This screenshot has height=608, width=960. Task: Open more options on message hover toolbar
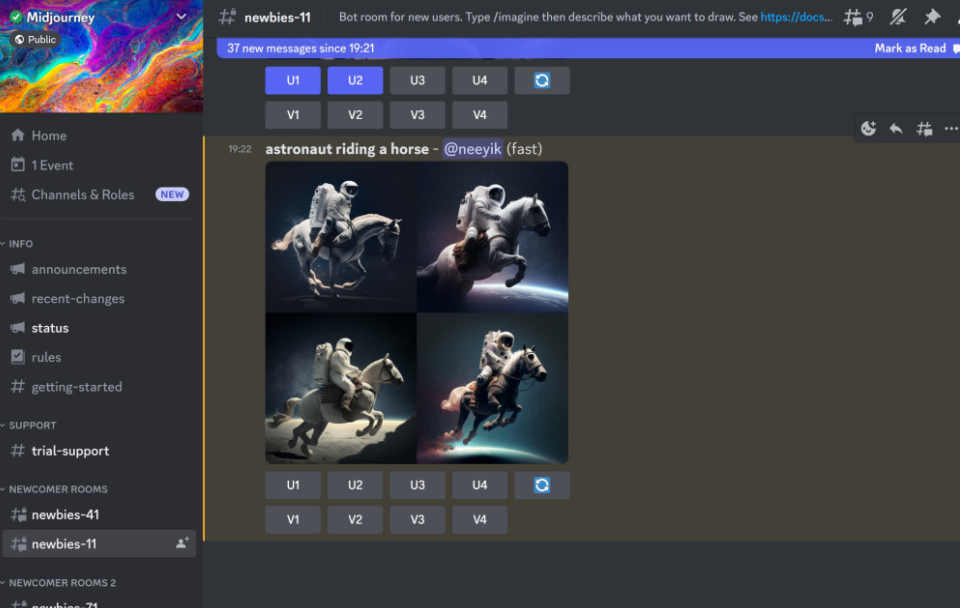tap(950, 129)
